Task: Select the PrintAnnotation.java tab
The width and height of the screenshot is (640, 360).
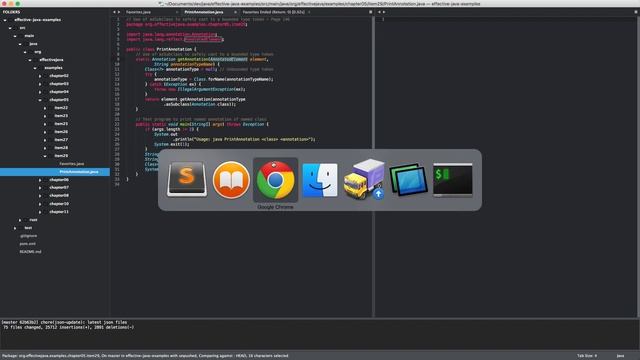Action: pyautogui.click(x=204, y=12)
